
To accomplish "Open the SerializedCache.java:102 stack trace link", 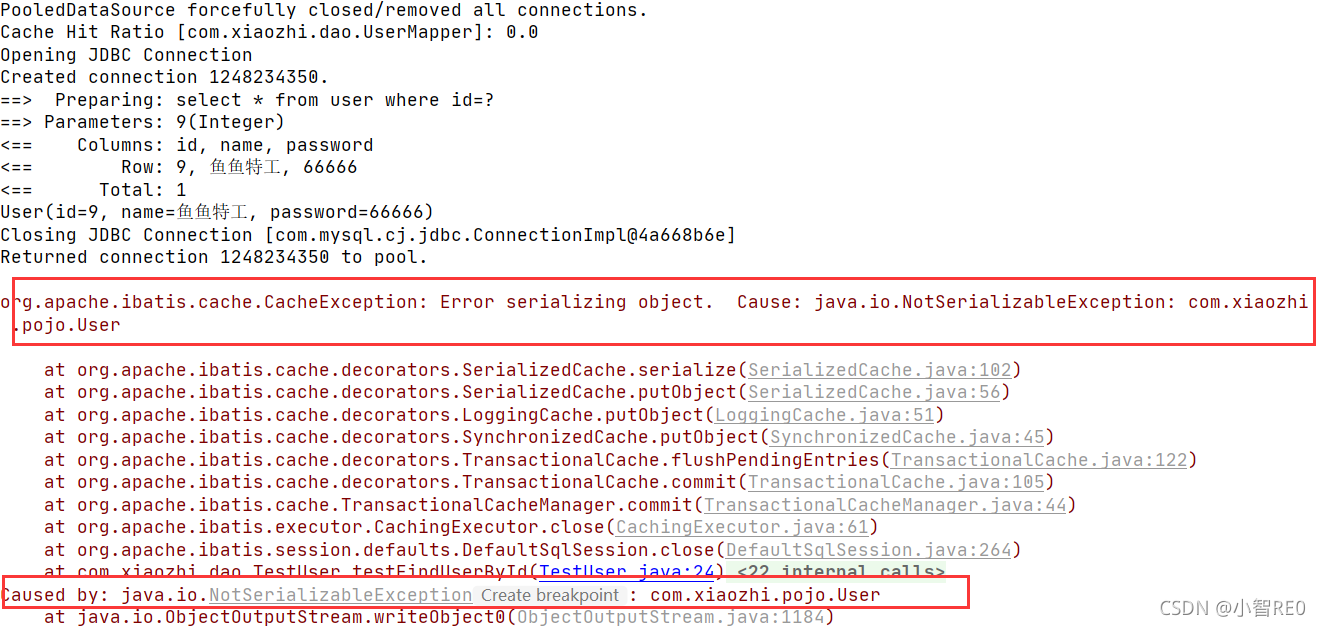I will [880, 370].
